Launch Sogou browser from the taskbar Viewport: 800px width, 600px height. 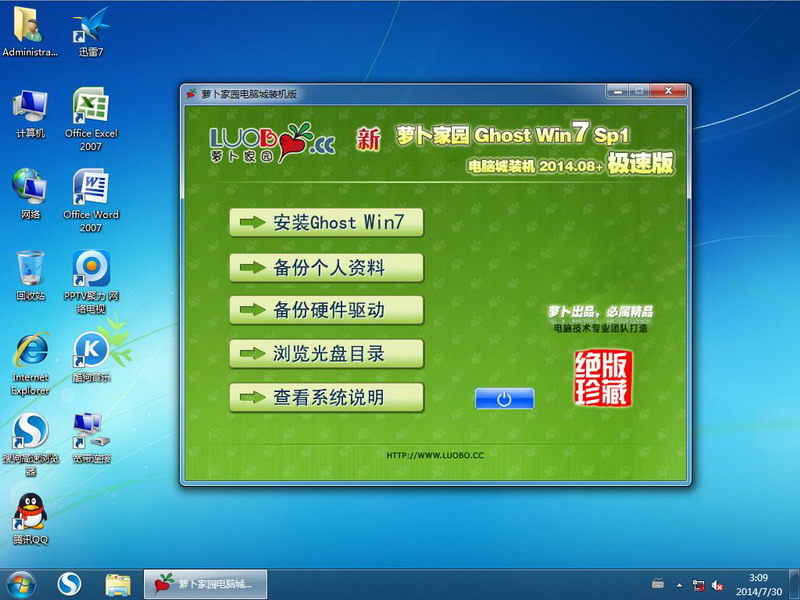point(69,585)
